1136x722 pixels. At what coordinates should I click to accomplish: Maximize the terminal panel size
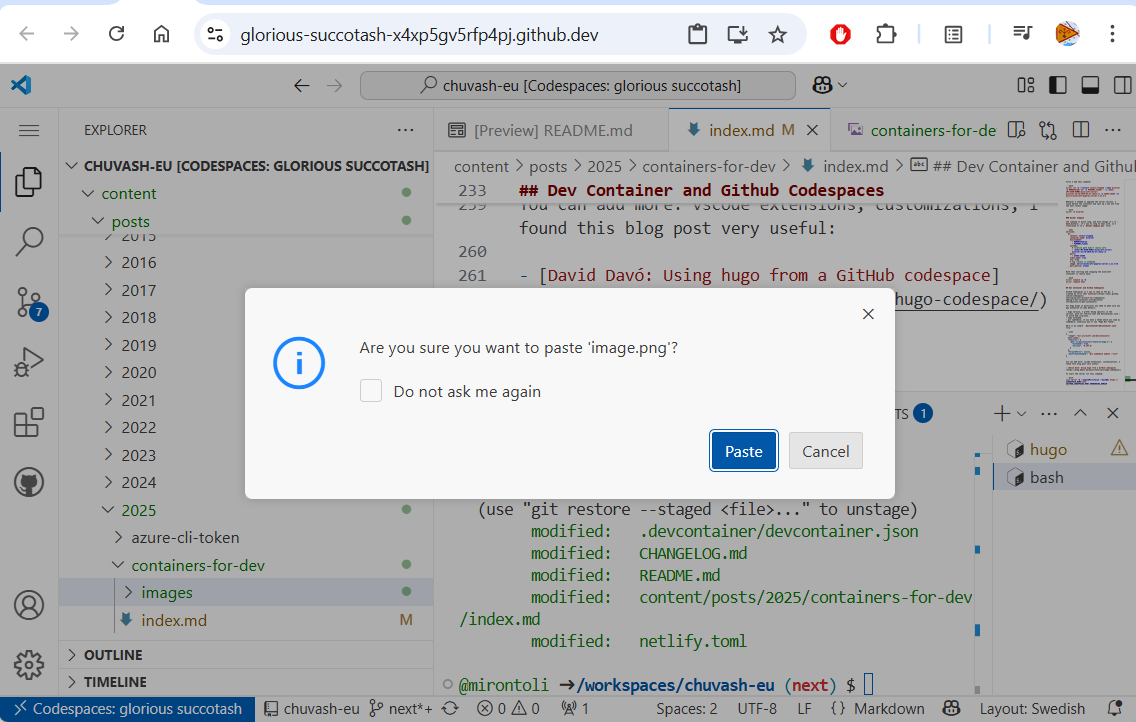tap(1080, 413)
